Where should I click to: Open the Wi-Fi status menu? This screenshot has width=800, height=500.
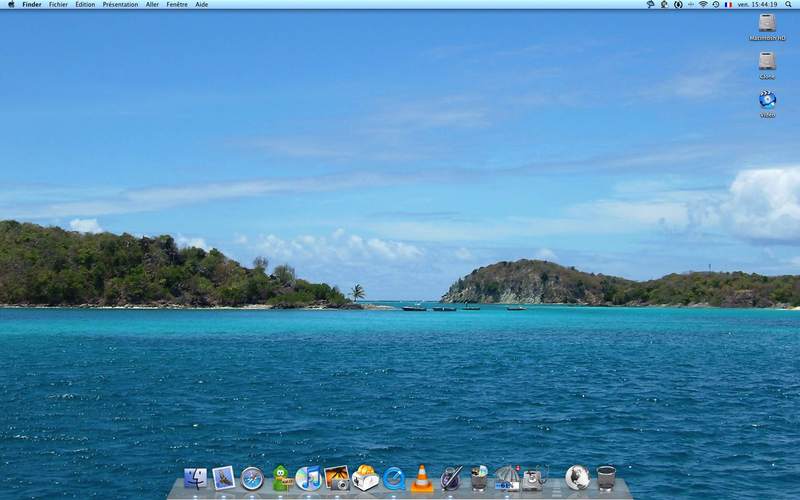click(703, 4)
